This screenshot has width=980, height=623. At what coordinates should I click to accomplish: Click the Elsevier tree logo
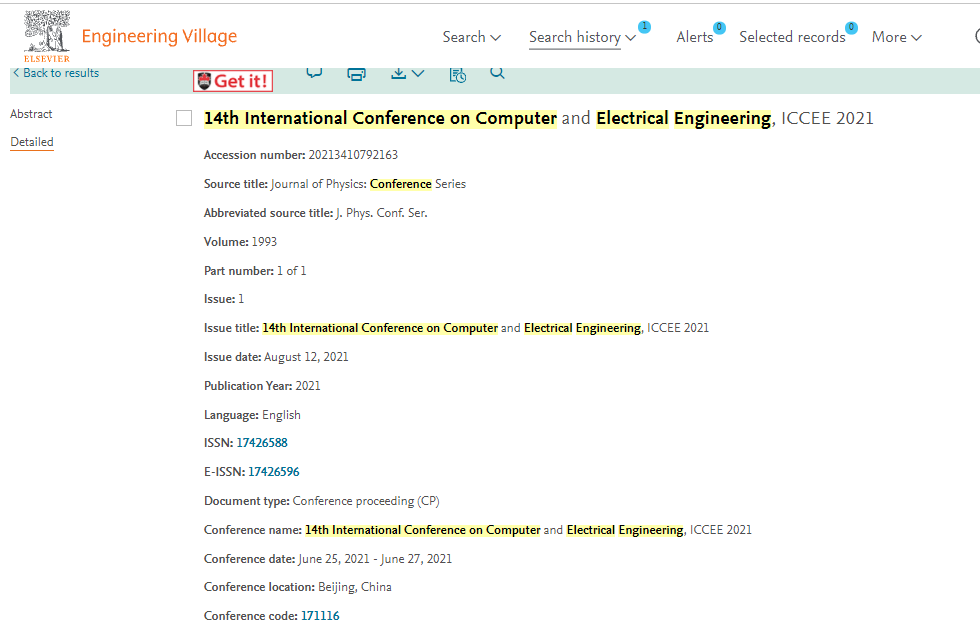[x=47, y=36]
